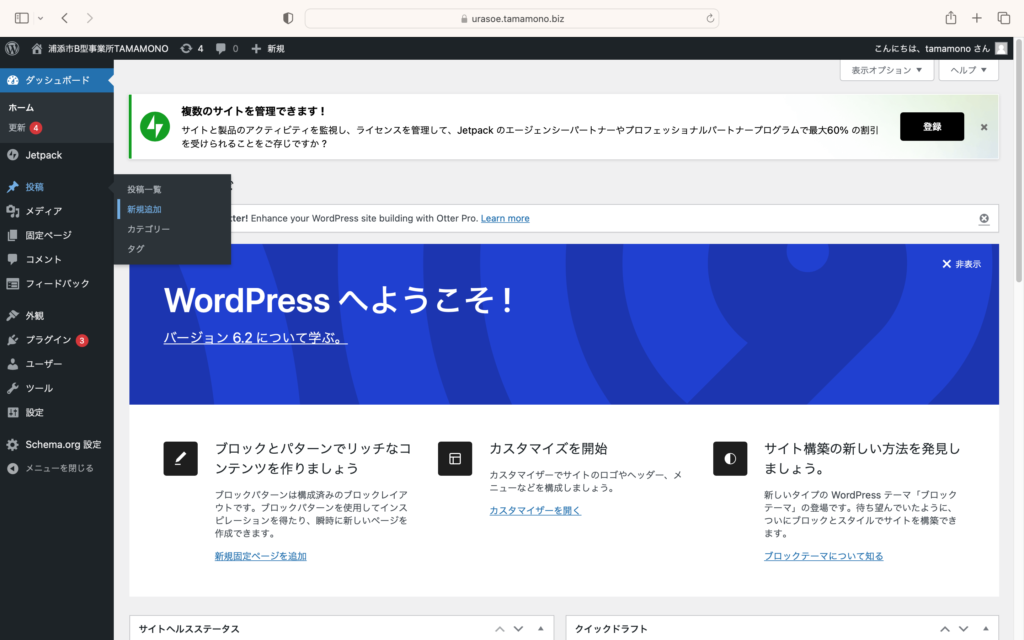Go to ホーム submenu

[21, 108]
